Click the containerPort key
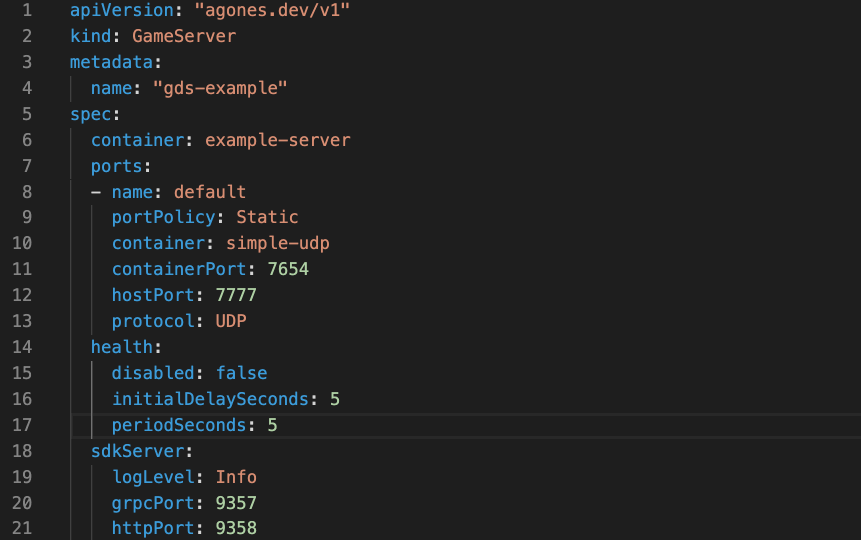The height and width of the screenshot is (540, 861). (x=179, y=269)
